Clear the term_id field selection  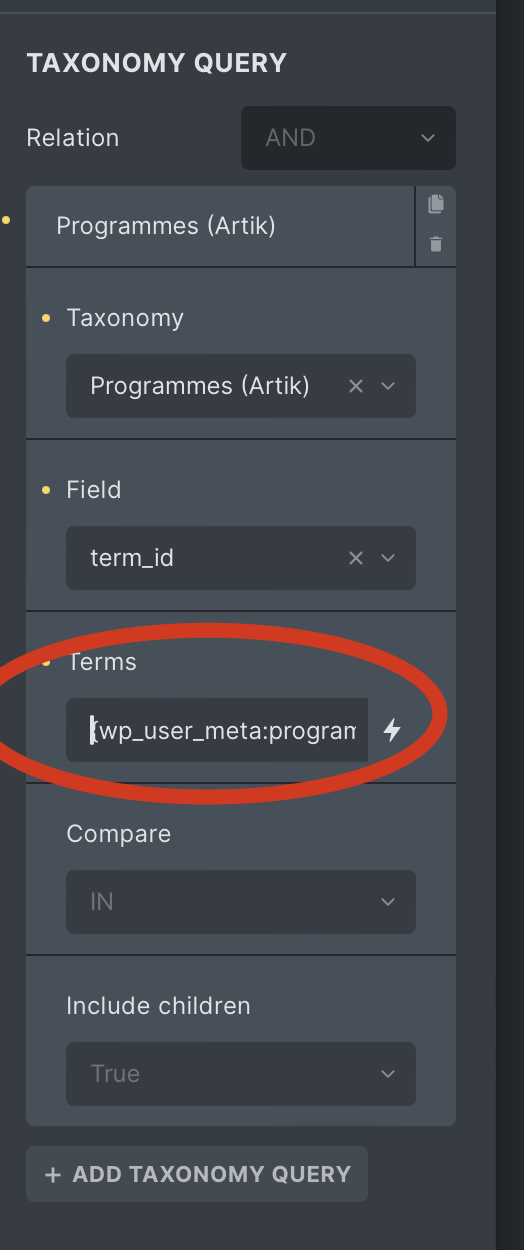point(355,558)
